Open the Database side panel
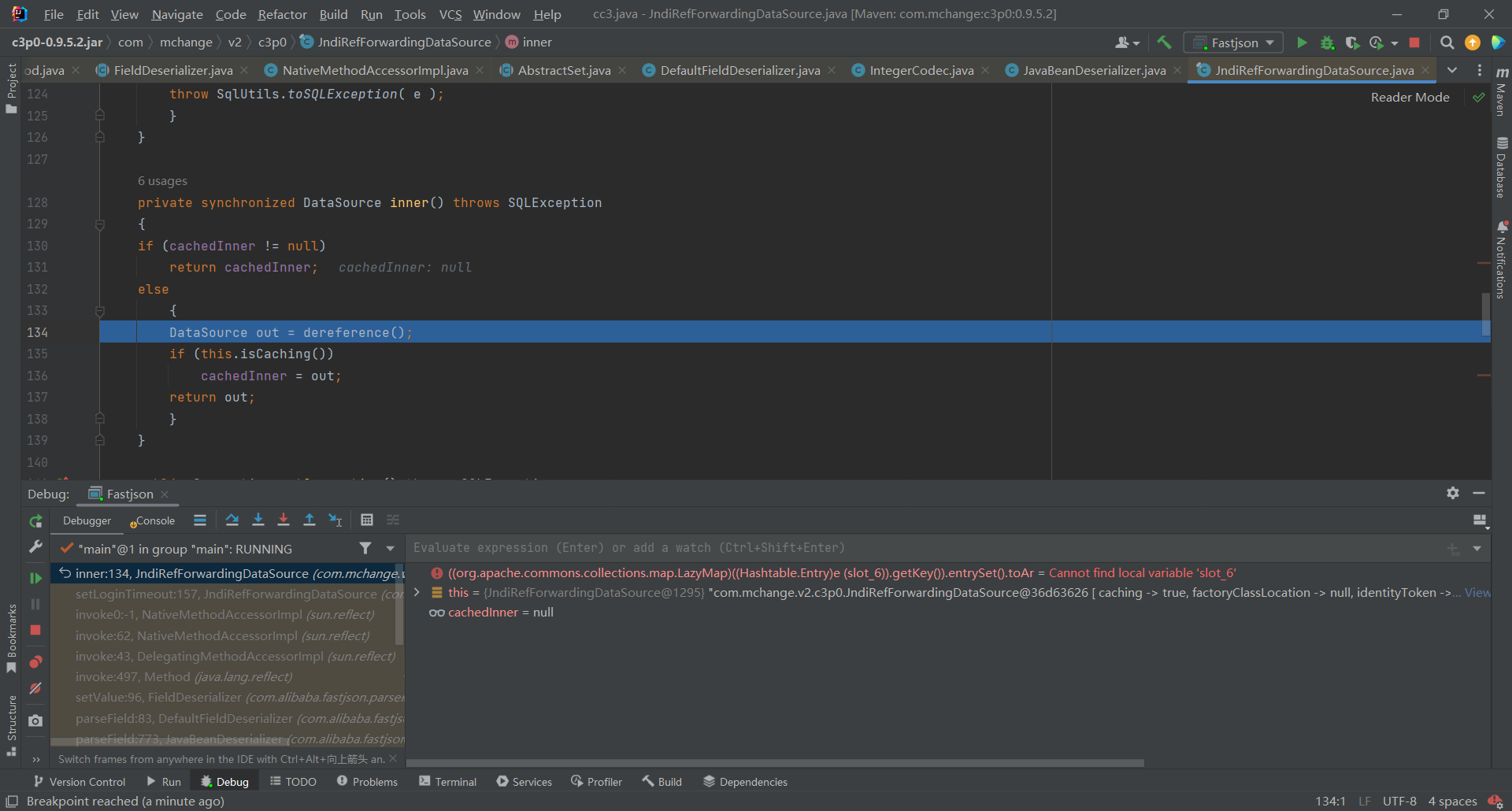This screenshot has width=1512, height=811. pyautogui.click(x=1502, y=167)
